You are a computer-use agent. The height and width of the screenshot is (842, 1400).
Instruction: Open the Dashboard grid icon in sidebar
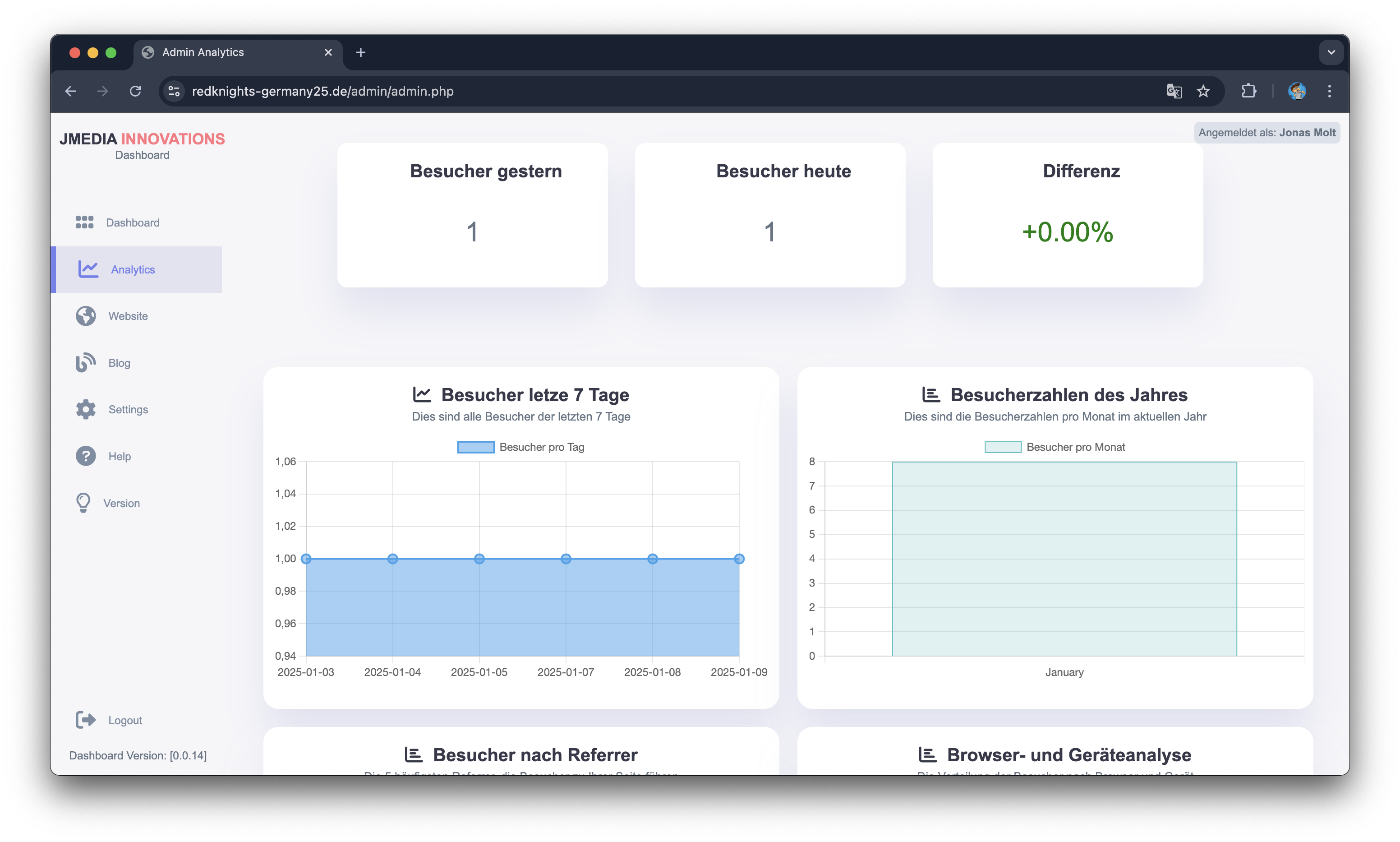pos(84,222)
